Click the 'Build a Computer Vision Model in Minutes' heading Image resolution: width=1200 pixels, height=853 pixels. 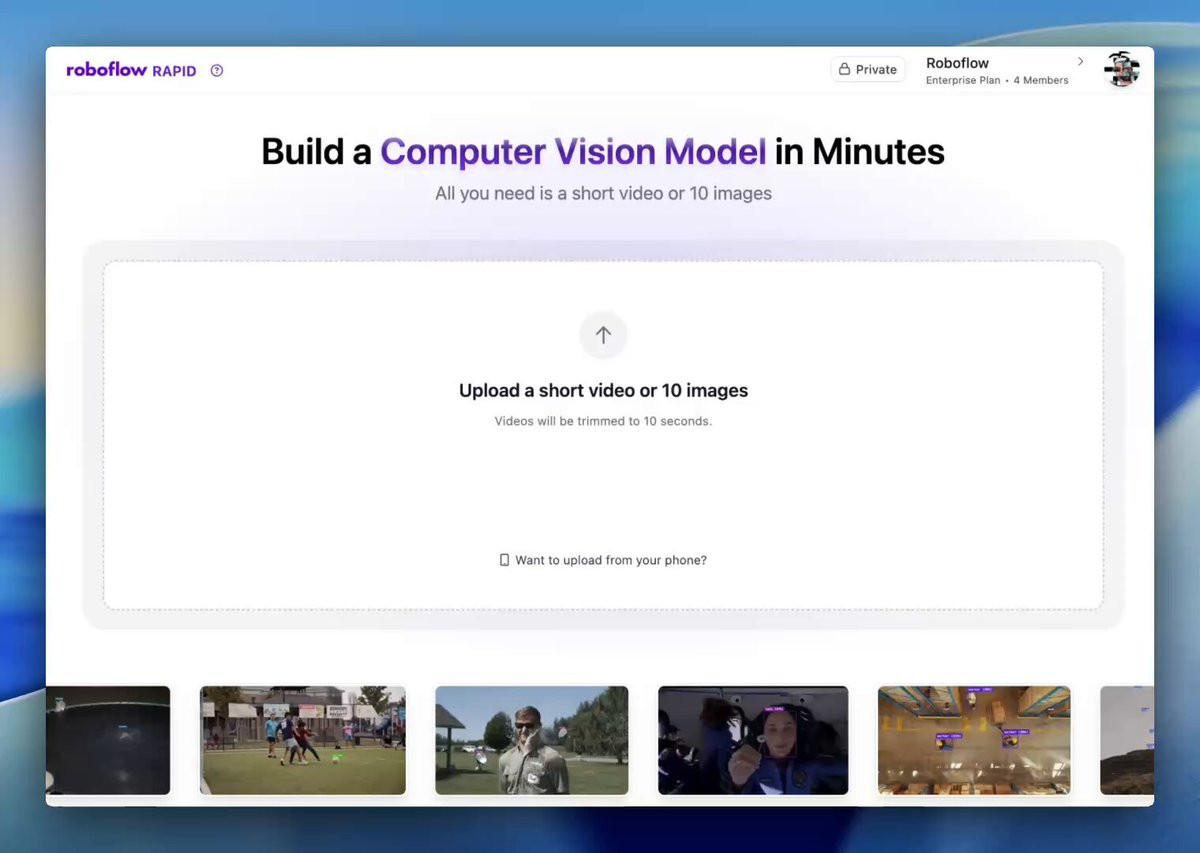point(603,152)
